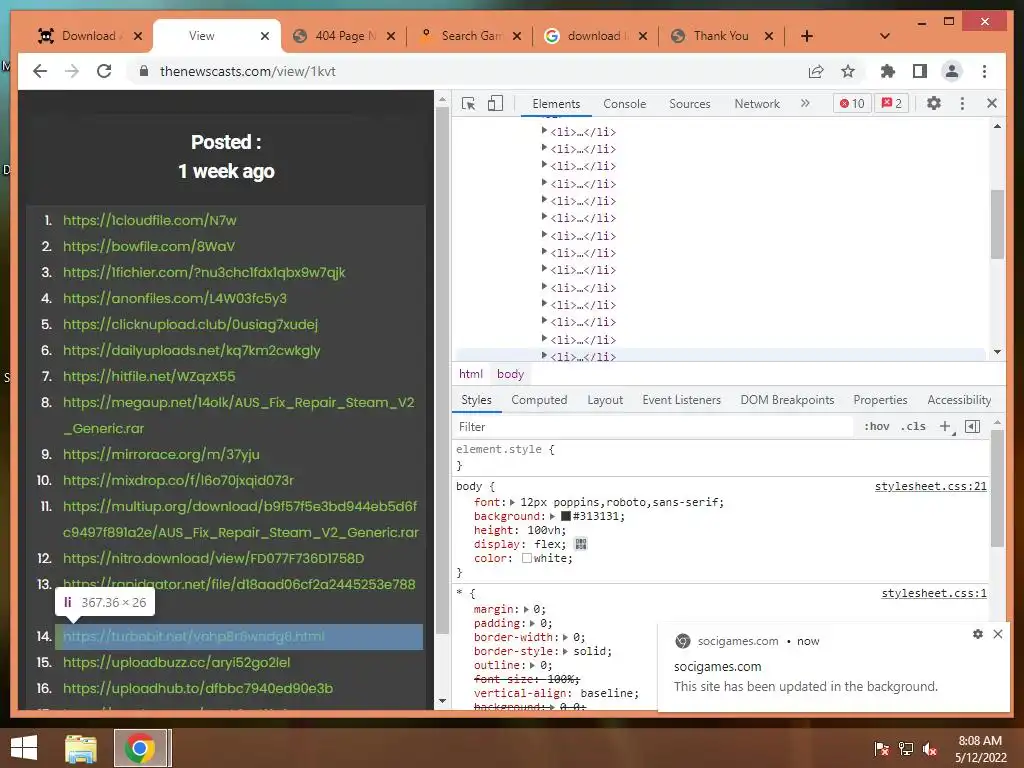The height and width of the screenshot is (768, 1024).
Task: Switch to the Download tab
Action: [89, 36]
